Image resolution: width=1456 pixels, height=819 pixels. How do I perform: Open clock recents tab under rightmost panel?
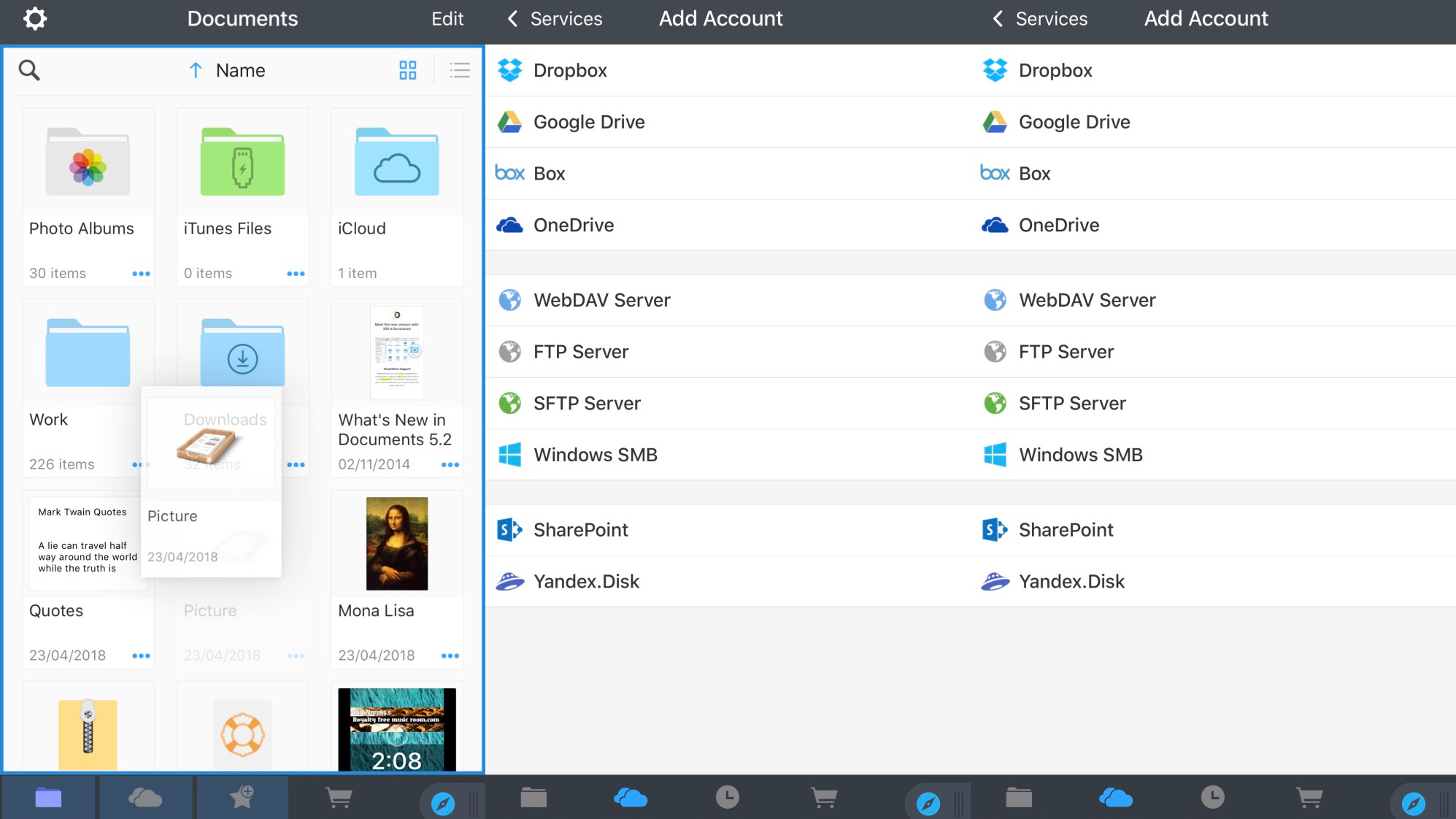pos(1213,797)
